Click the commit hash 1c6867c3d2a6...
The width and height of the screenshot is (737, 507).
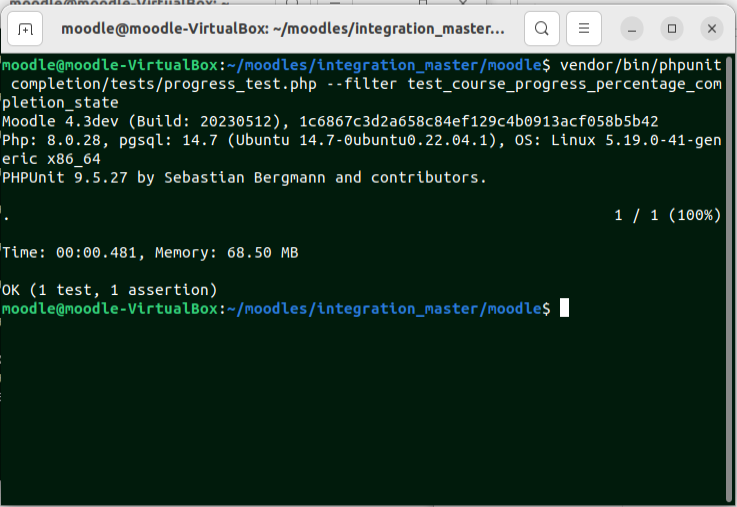coord(478,121)
